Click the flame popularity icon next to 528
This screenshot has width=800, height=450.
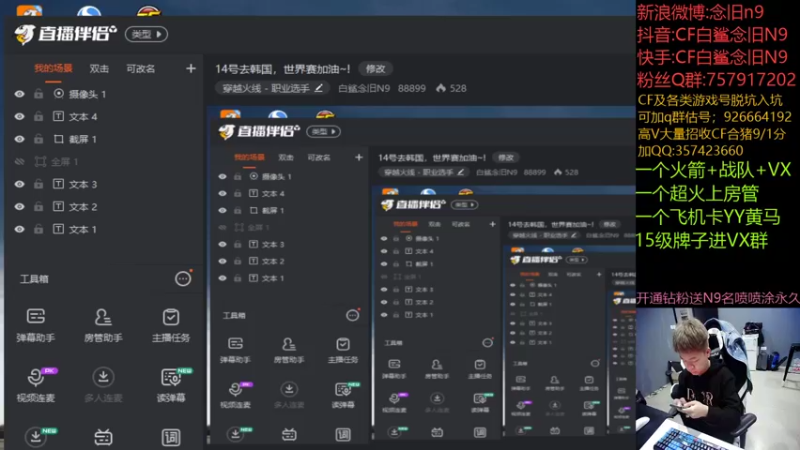point(441,88)
